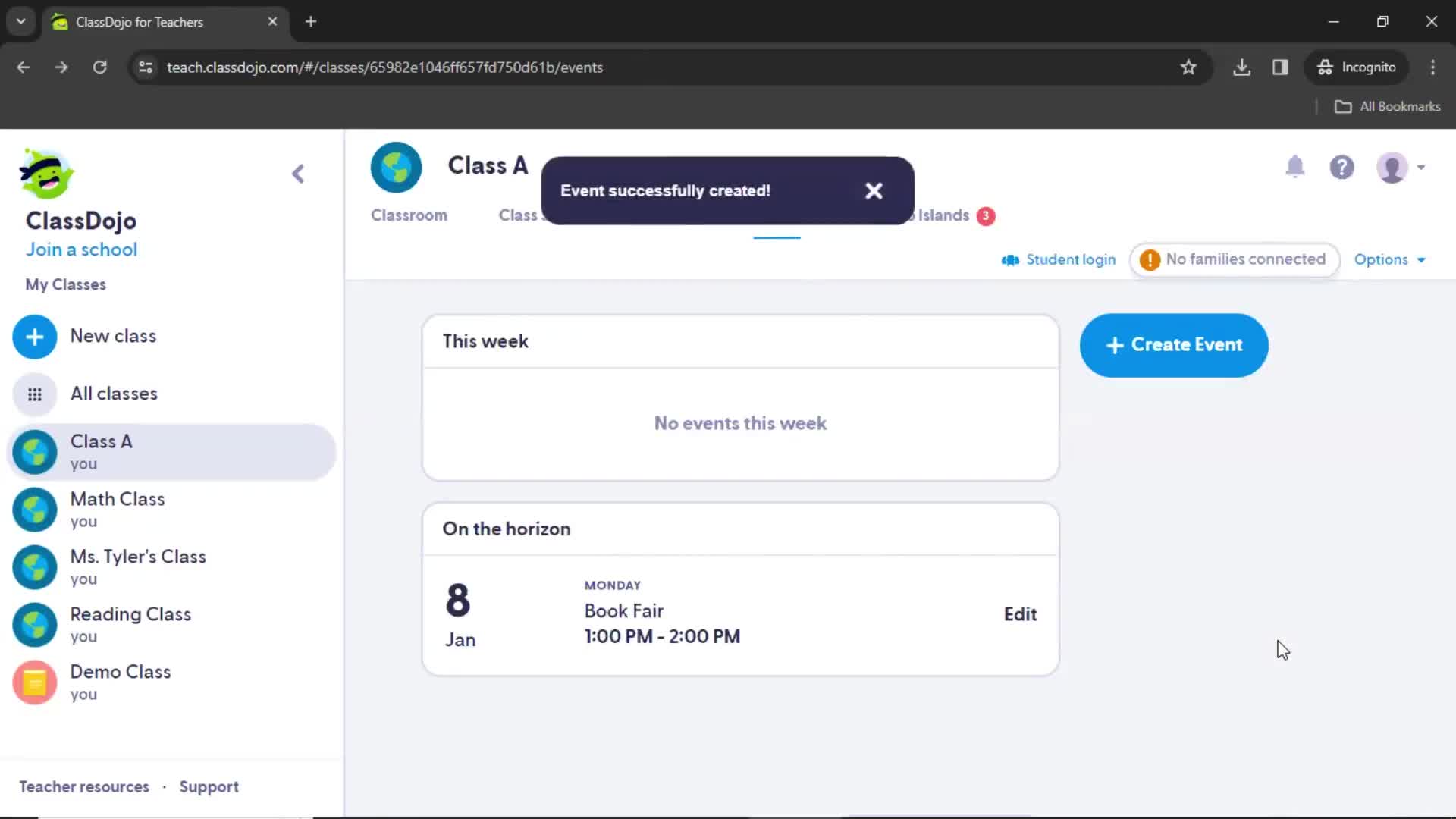Collapse the left sidebar panel
The height and width of the screenshot is (819, 1456).
(299, 173)
